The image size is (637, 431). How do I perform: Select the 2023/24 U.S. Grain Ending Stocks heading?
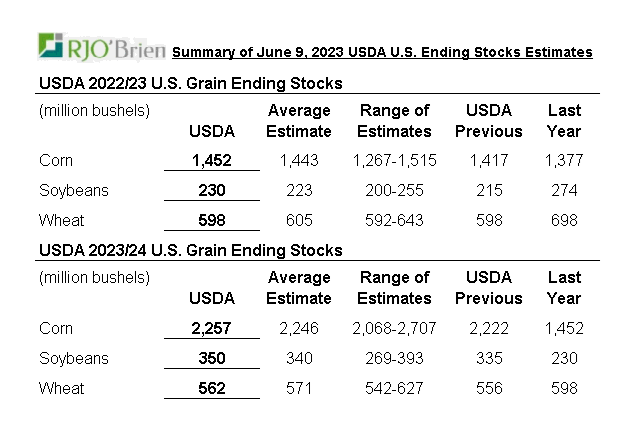point(190,250)
